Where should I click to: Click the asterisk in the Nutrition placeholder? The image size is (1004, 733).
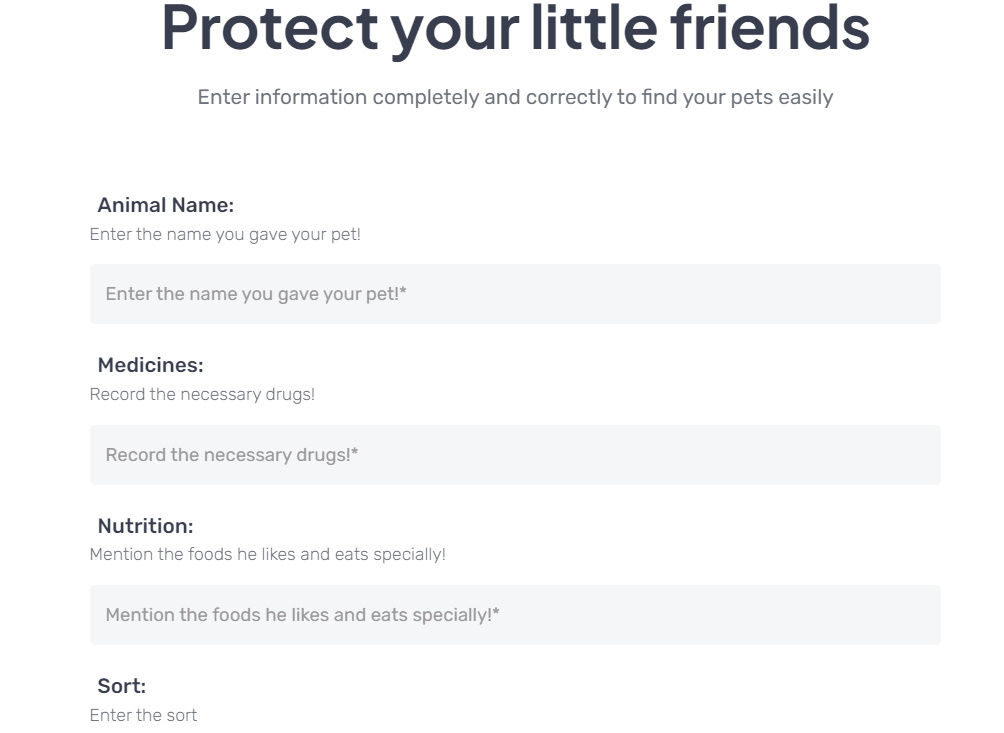[496, 613]
